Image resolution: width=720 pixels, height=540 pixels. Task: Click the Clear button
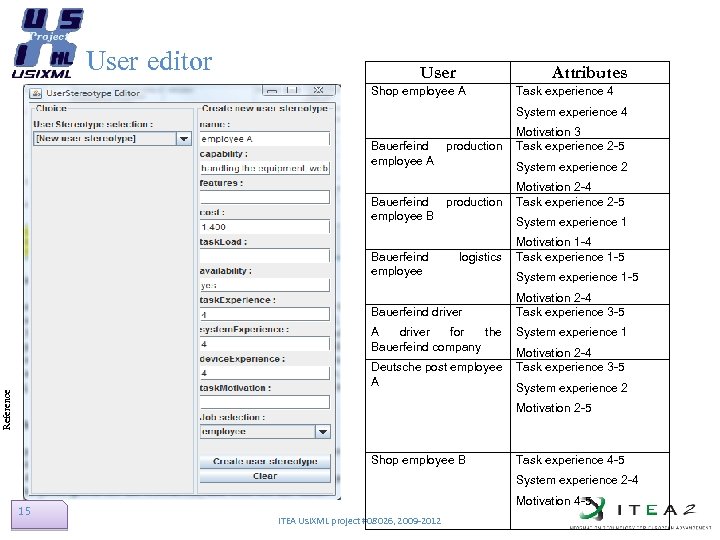pos(265,476)
